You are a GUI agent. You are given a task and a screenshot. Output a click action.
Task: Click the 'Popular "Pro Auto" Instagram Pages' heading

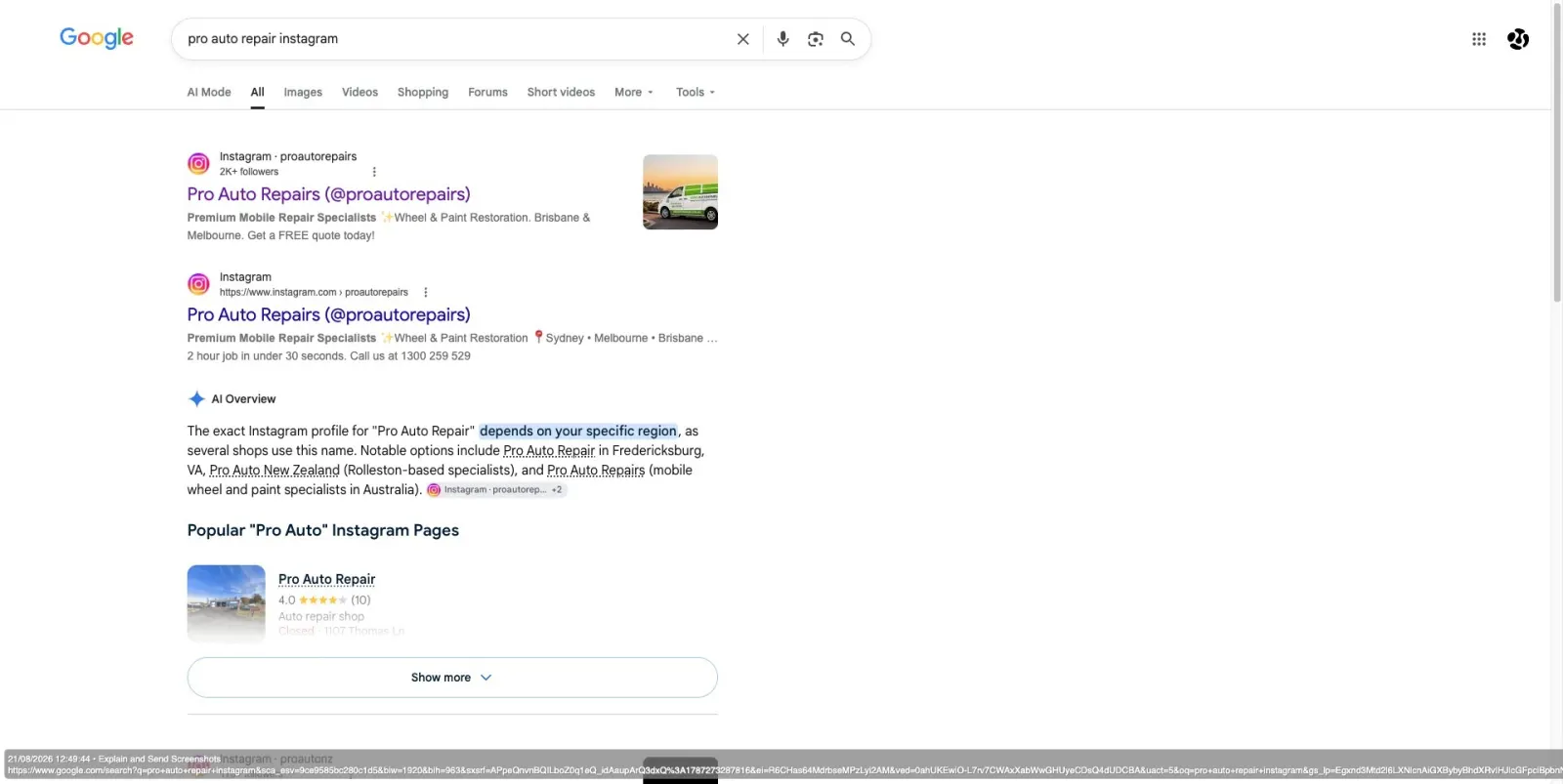323,530
